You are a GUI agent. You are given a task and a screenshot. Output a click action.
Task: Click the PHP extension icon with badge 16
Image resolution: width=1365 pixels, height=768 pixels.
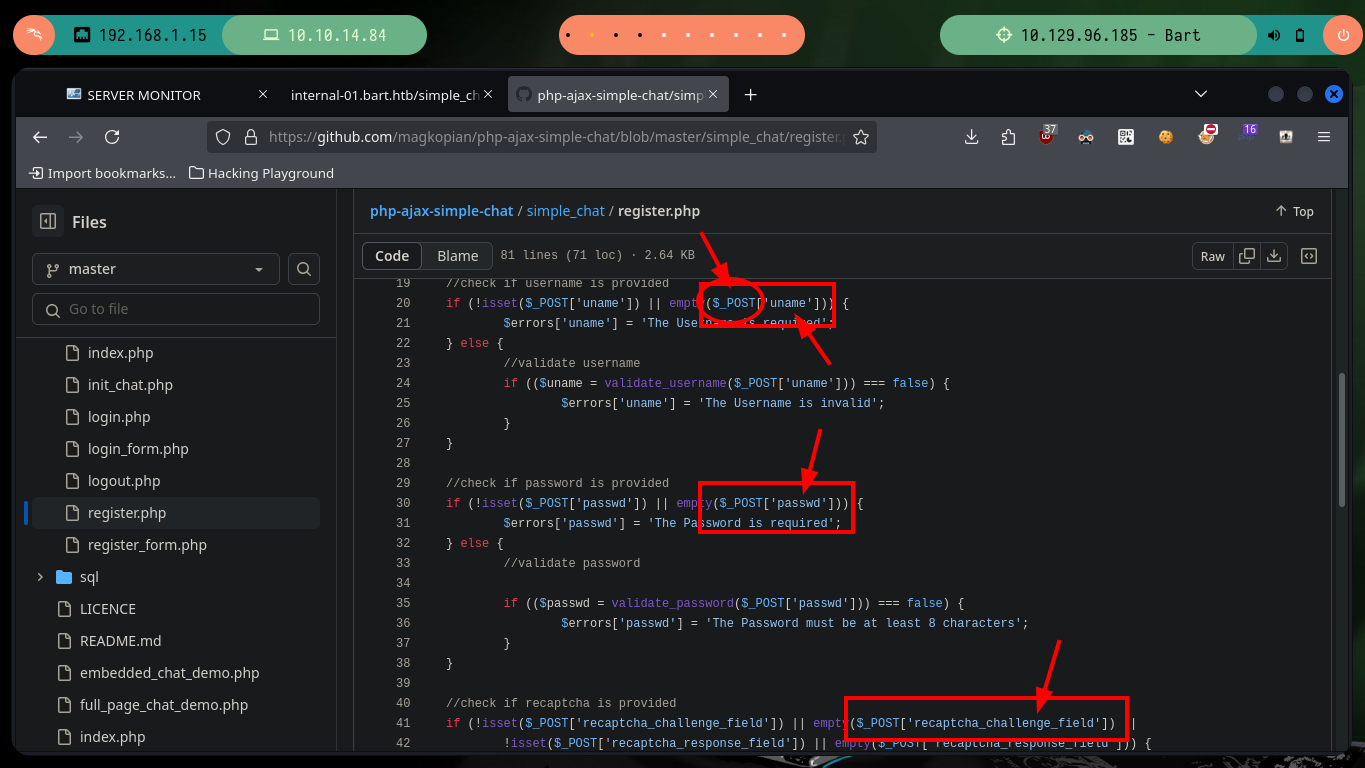[x=1247, y=135]
